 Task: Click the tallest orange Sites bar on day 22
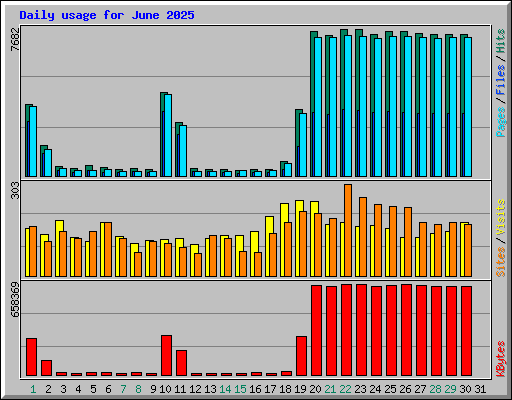(348, 230)
